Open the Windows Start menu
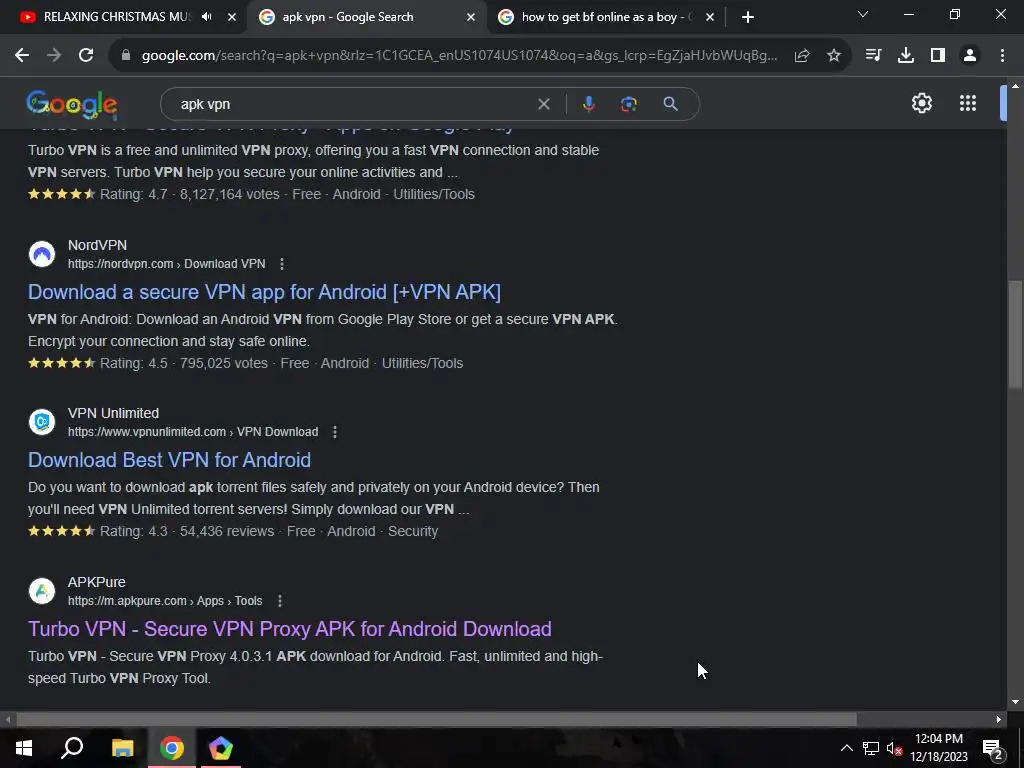 [x=24, y=748]
